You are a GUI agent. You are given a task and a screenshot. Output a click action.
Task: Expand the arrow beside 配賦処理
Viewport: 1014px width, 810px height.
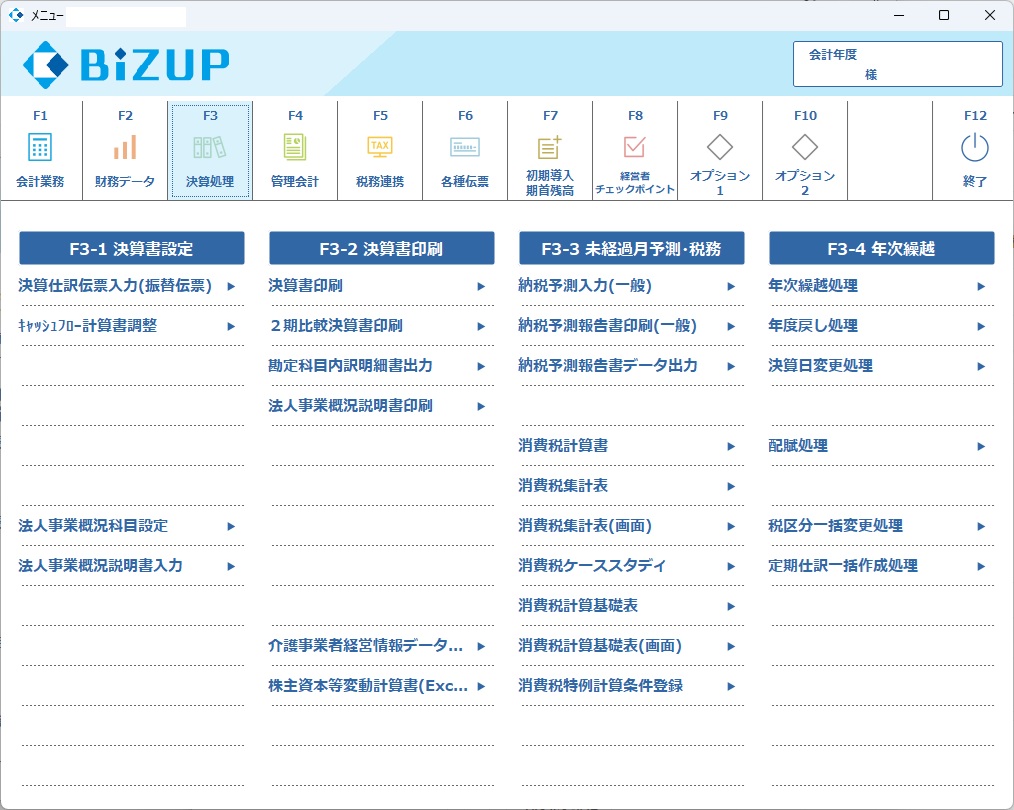coord(981,447)
